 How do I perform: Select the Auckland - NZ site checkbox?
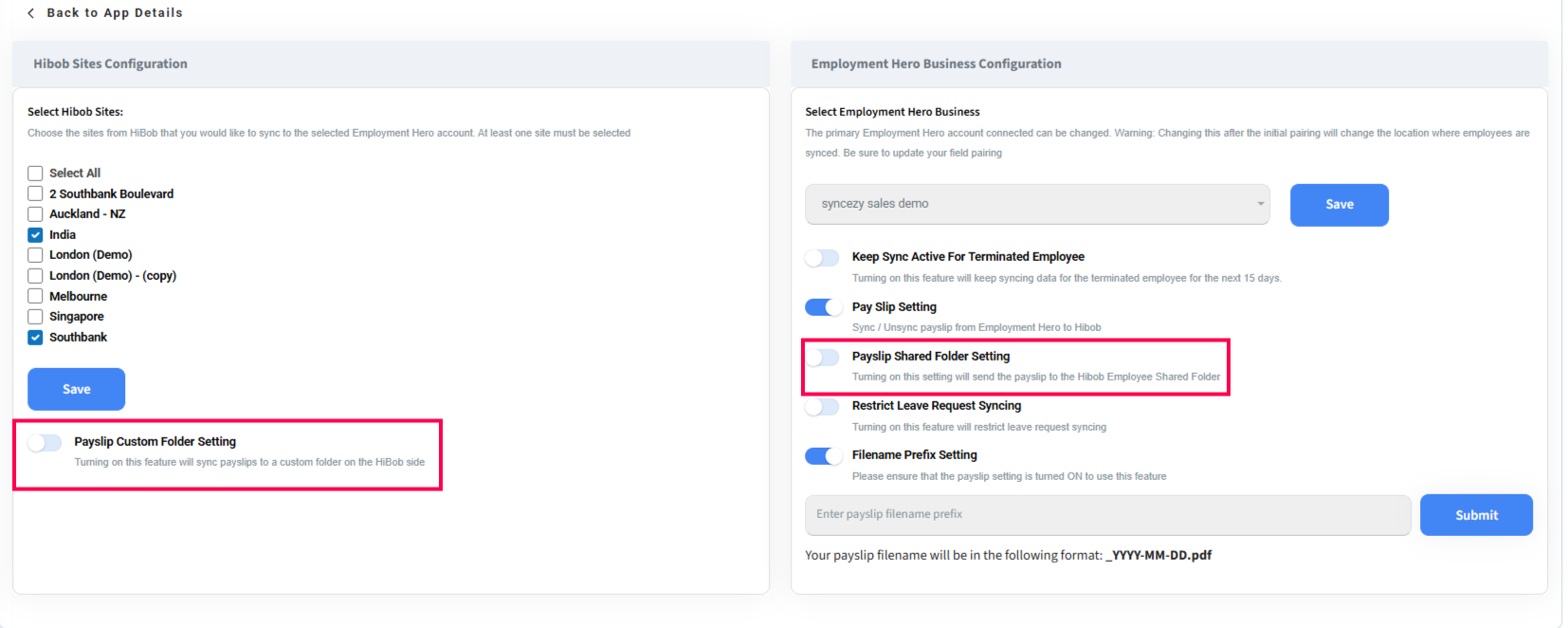(x=35, y=214)
